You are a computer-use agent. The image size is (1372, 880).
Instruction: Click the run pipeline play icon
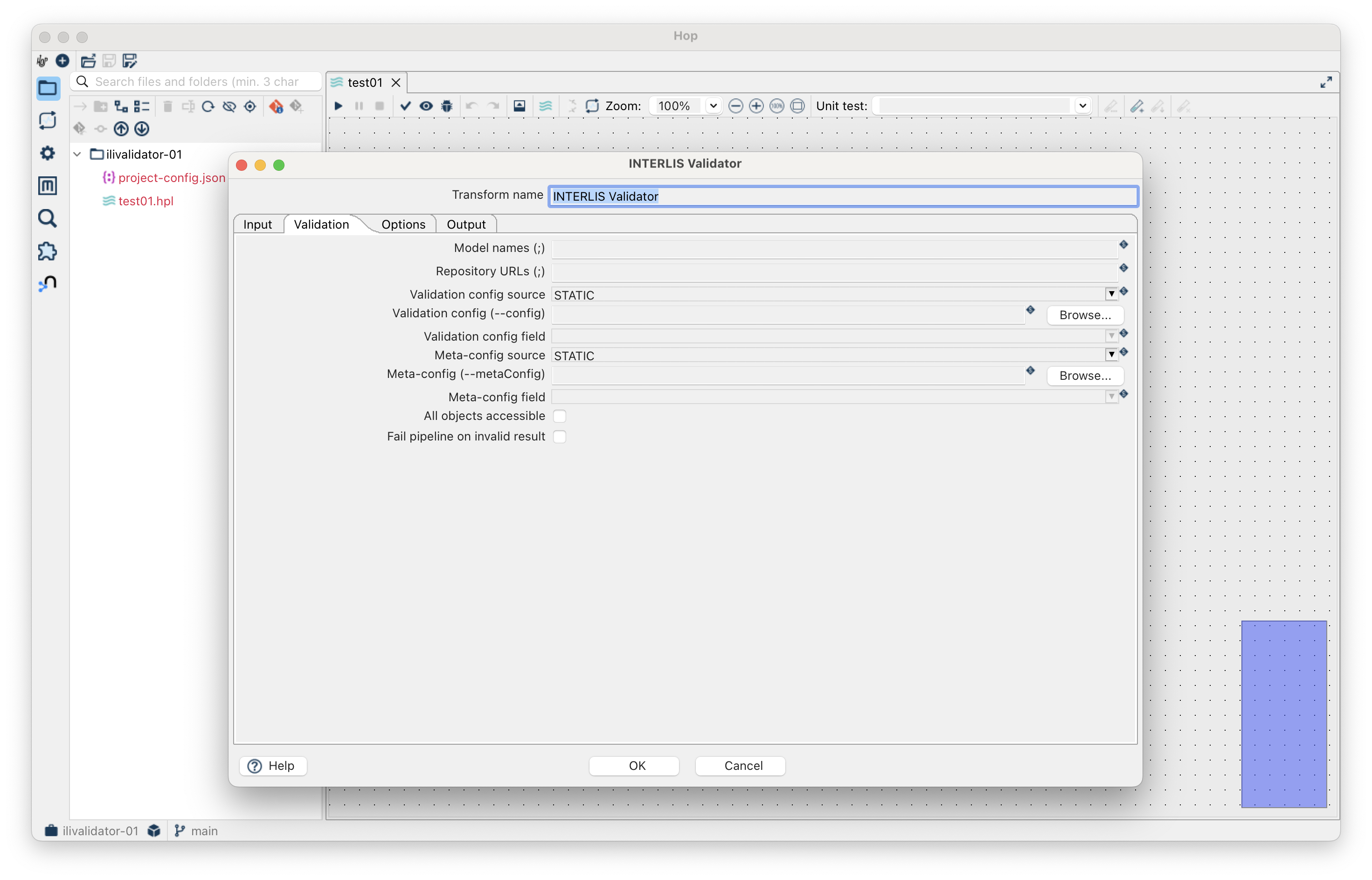pyautogui.click(x=338, y=106)
